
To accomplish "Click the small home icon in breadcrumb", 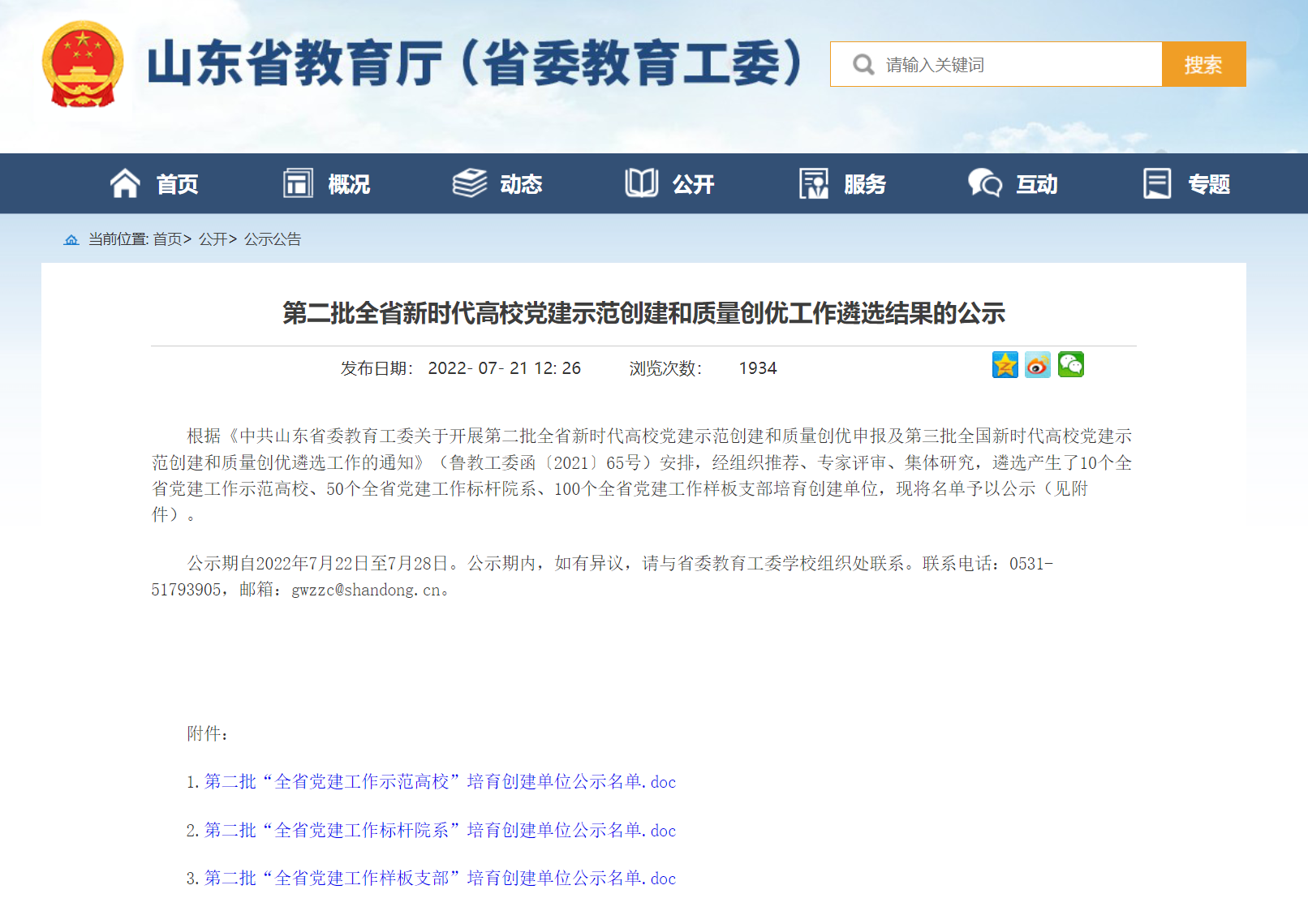I will tap(71, 240).
